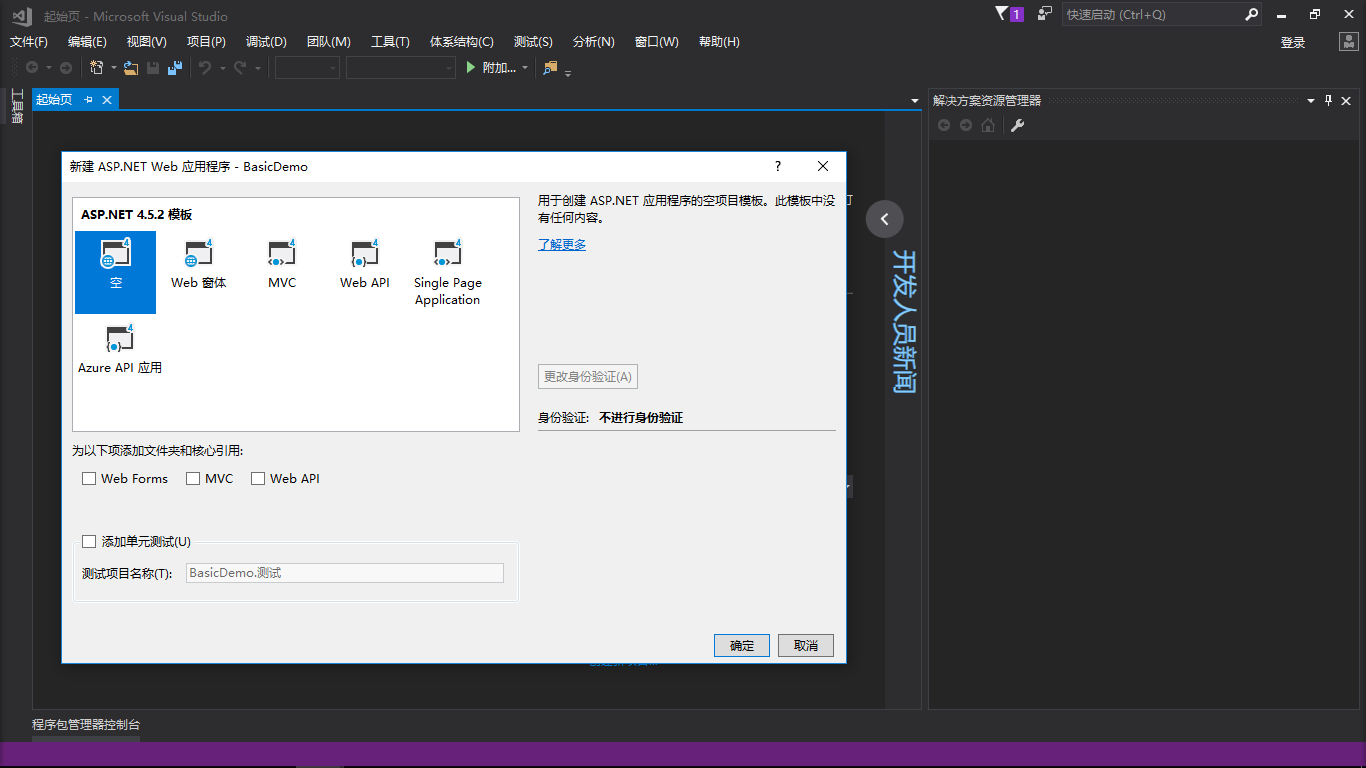This screenshot has height=768, width=1366.
Task: Click the save all toolbar icon
Action: click(x=175, y=68)
